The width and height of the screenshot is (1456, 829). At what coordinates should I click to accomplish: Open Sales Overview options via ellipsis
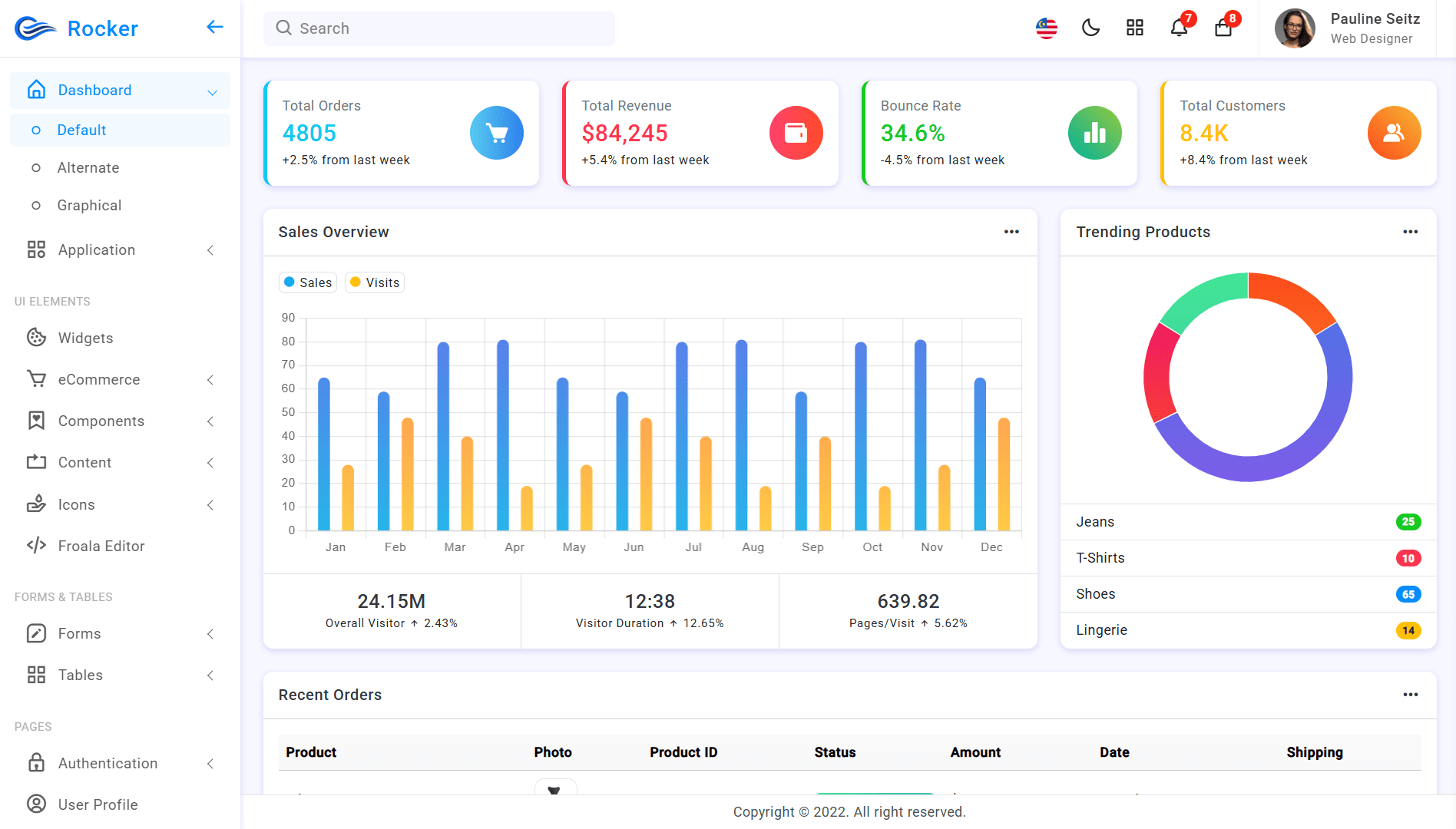(1011, 232)
